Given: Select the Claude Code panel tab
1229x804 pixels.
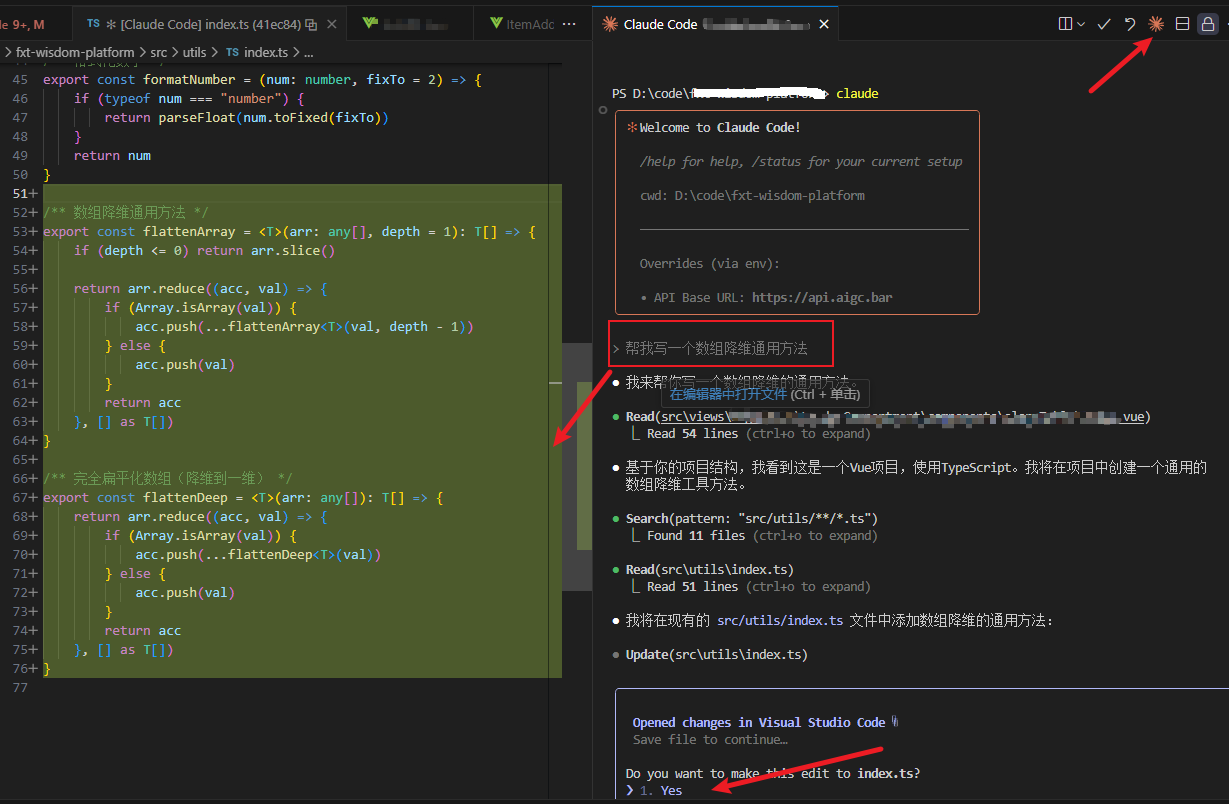Looking at the screenshot, I should [717, 24].
